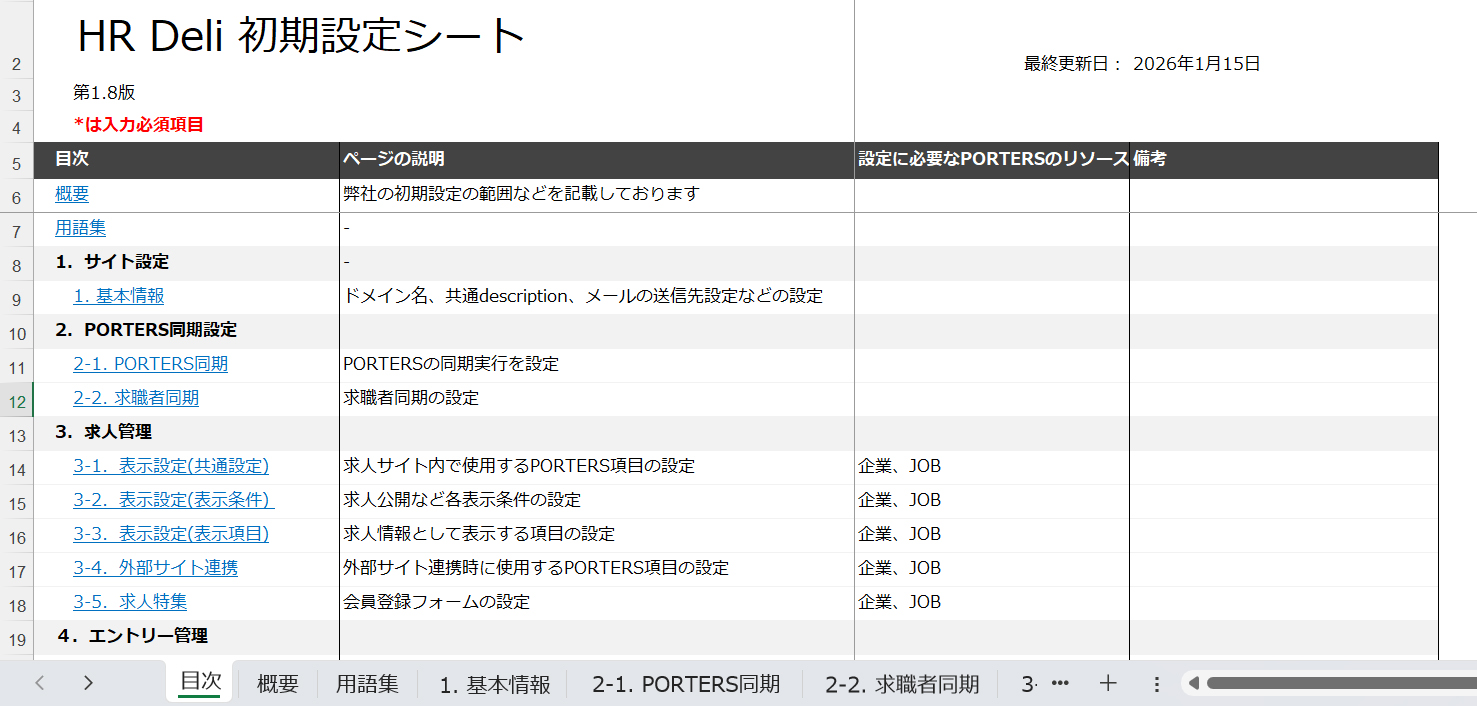The height and width of the screenshot is (706, 1477).
Task: Click the next sheet arrow
Action: 88,683
